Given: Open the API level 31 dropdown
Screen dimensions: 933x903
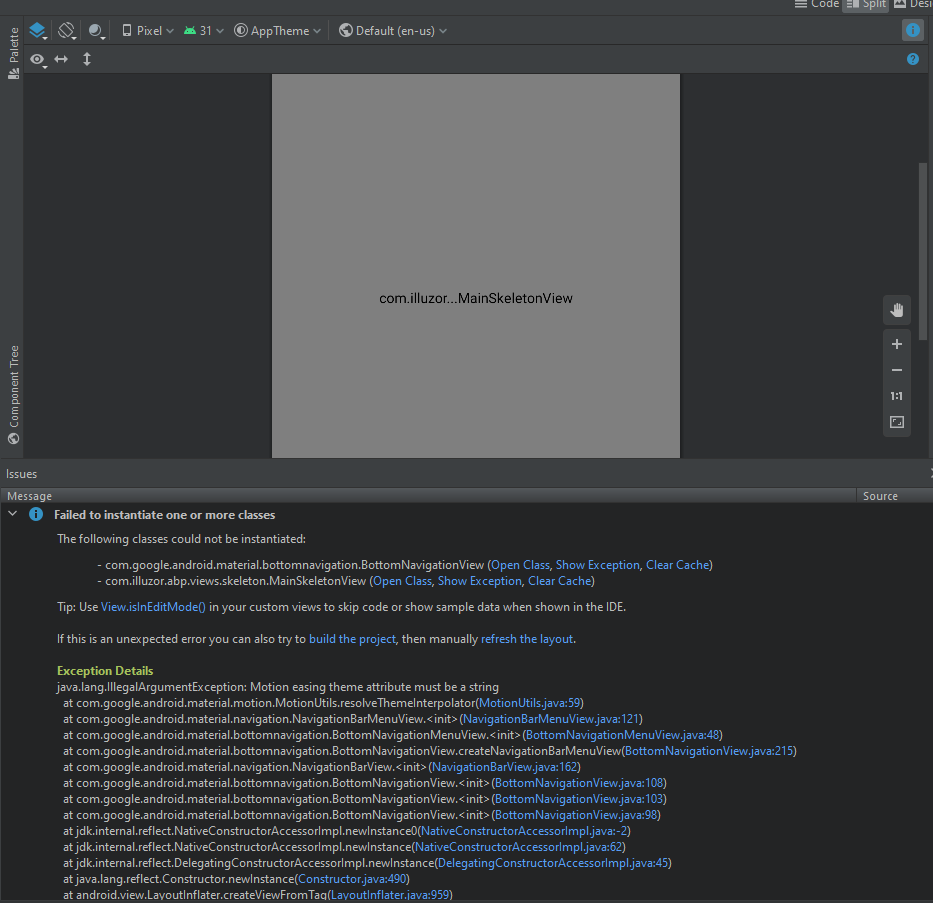Looking at the screenshot, I should 203,31.
